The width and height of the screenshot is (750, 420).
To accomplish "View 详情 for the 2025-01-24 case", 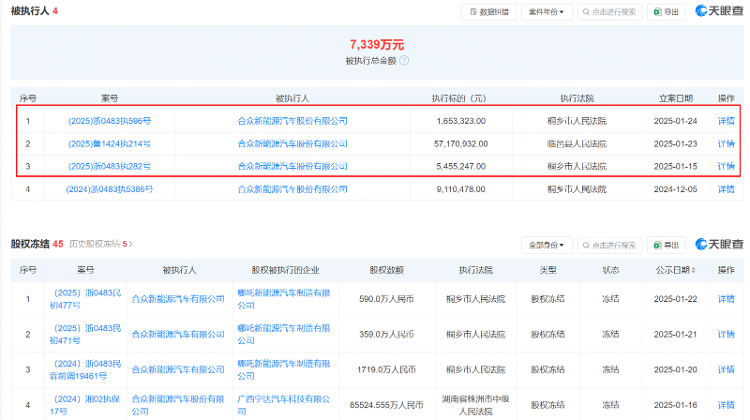I will [726, 121].
